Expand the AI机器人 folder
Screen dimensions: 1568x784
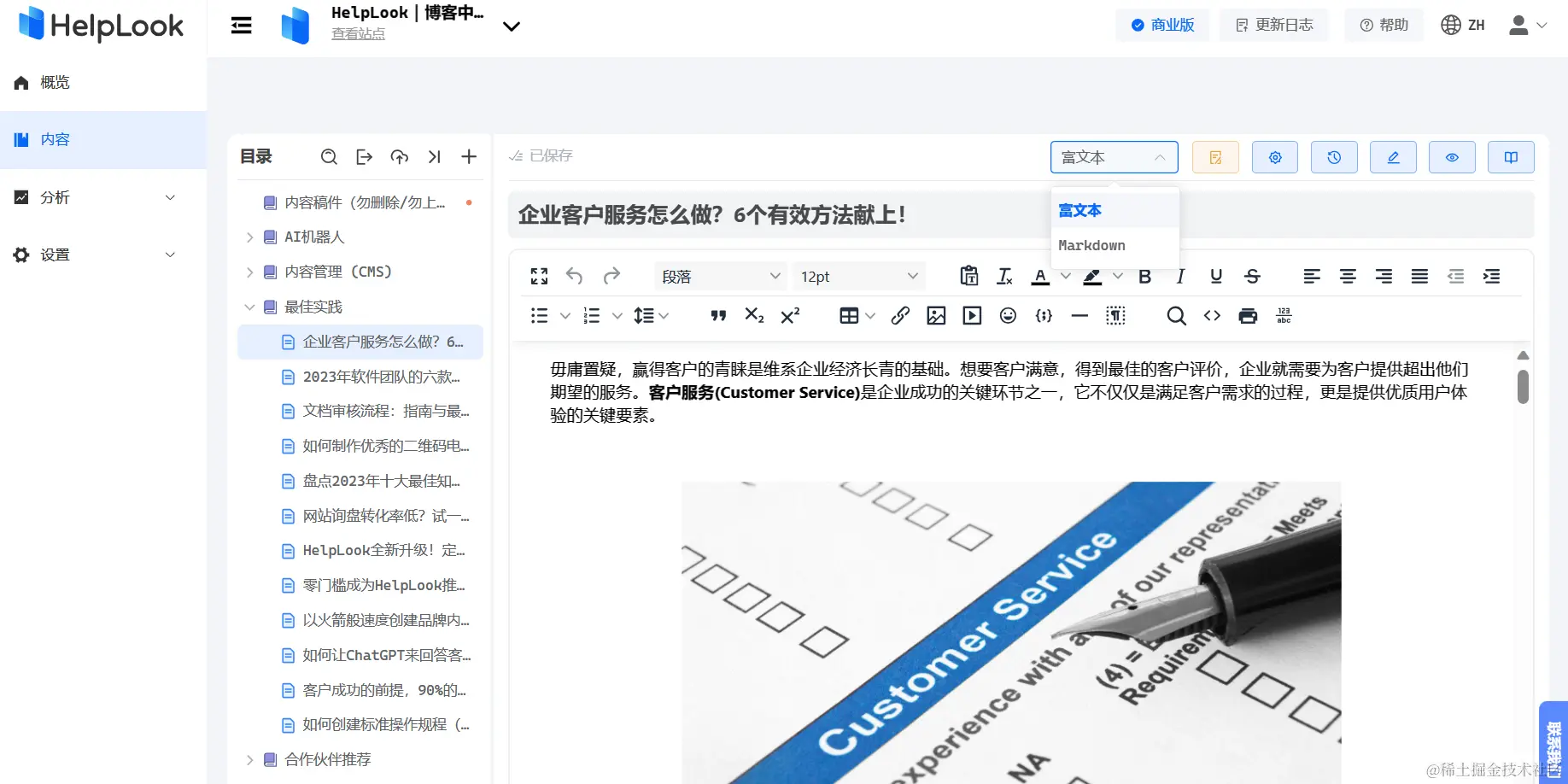249,237
